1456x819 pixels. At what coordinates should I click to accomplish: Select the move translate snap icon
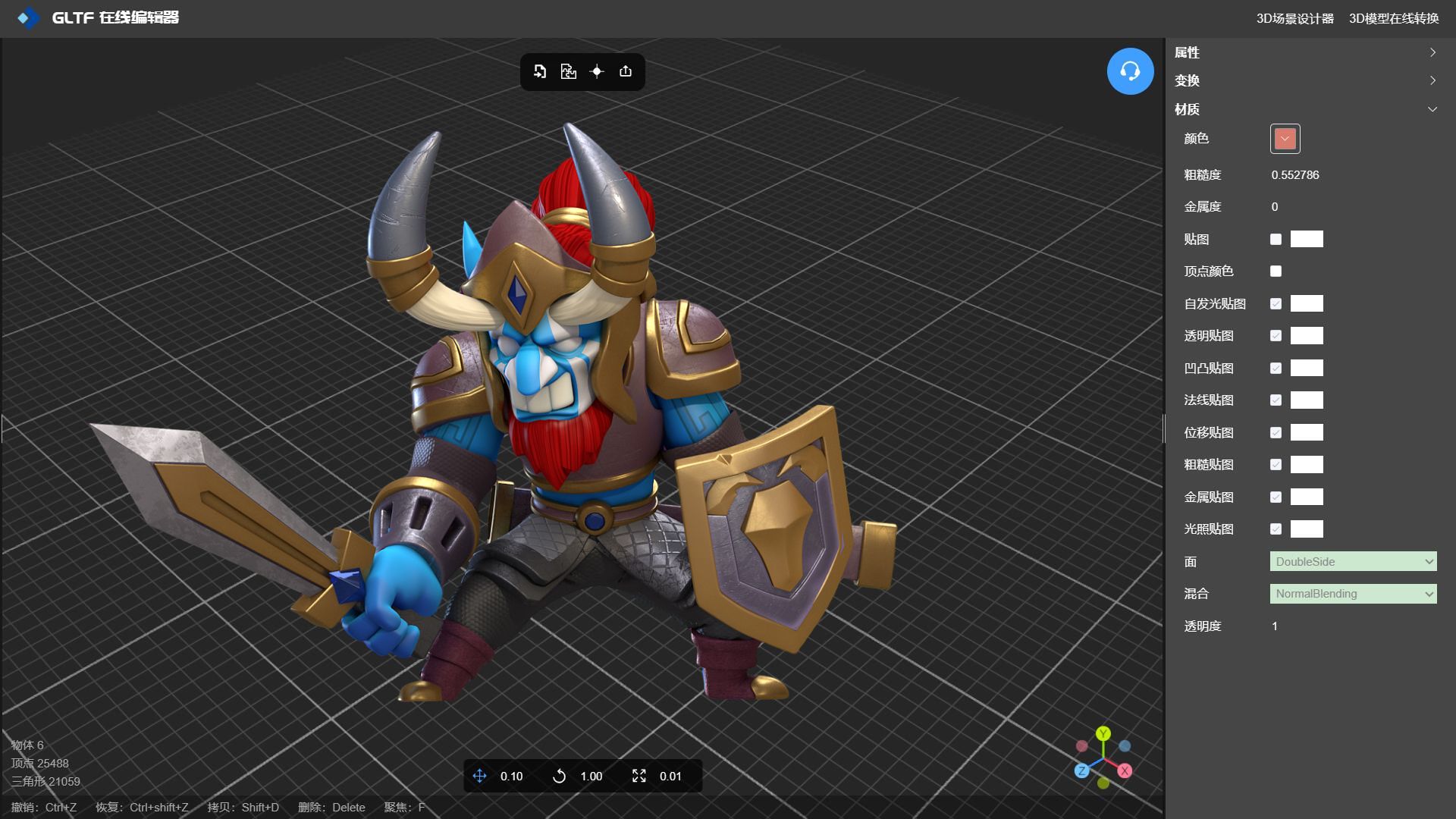coord(479,776)
